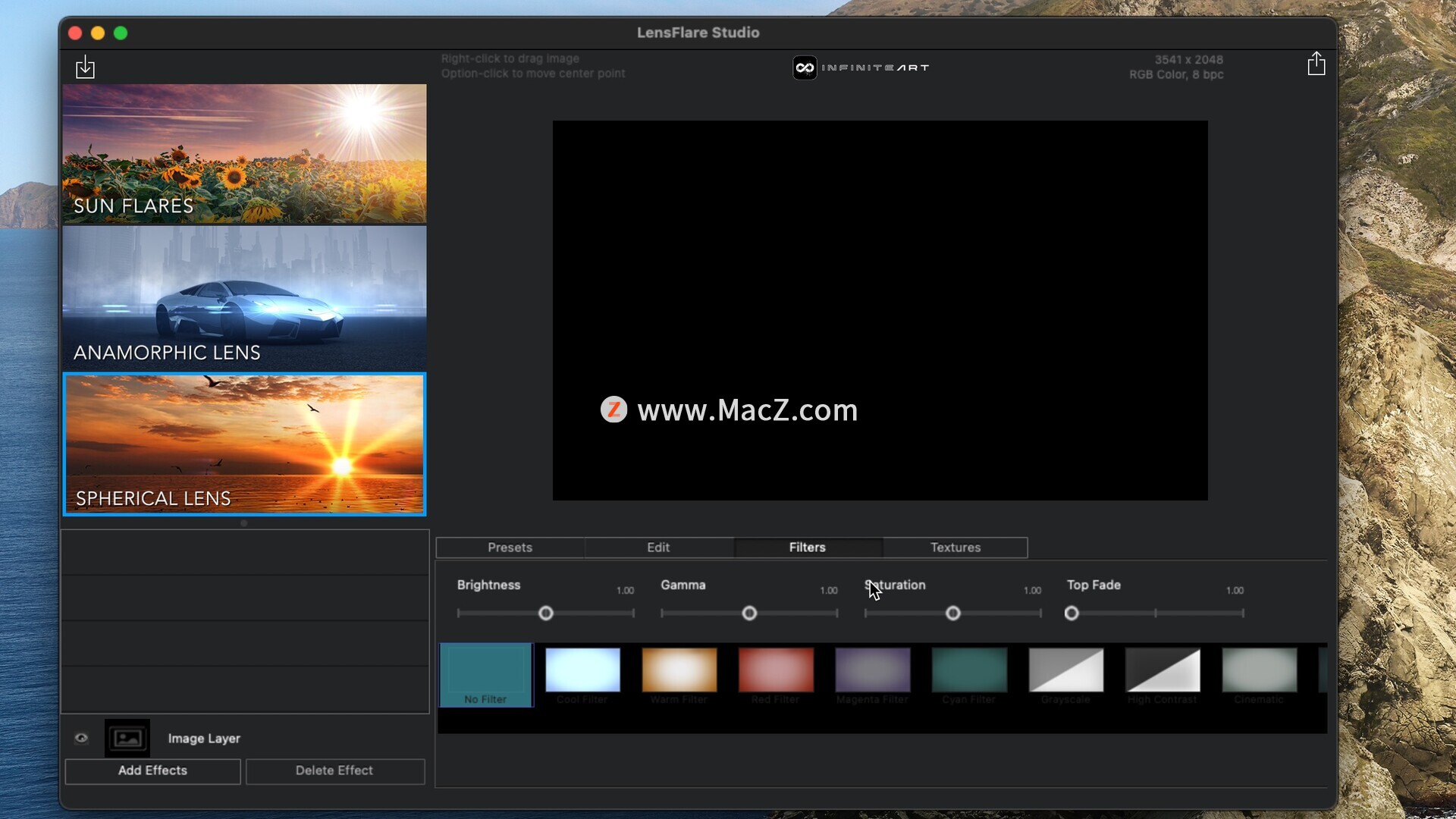Click the Brightness value 1.00

coord(625,591)
